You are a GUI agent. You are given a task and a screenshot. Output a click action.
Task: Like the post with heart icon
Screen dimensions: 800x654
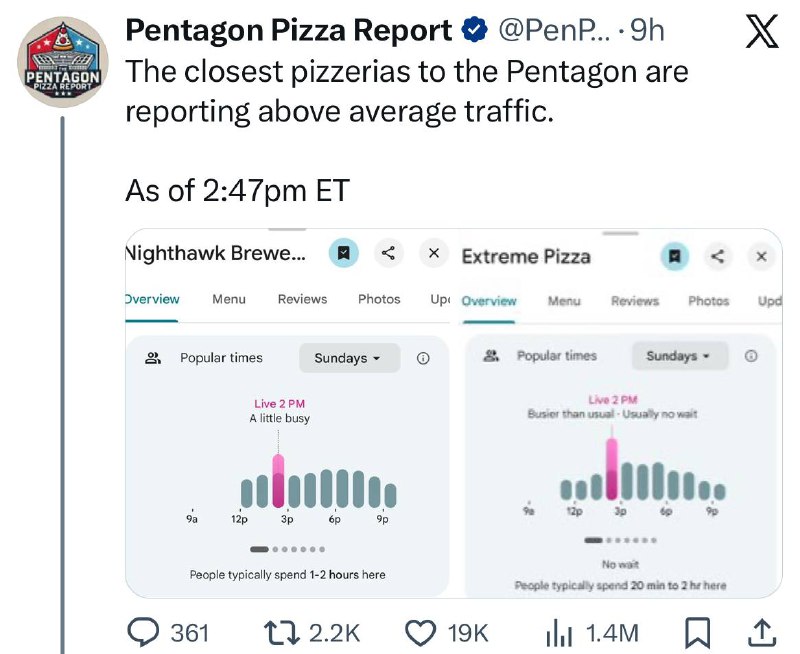click(421, 632)
